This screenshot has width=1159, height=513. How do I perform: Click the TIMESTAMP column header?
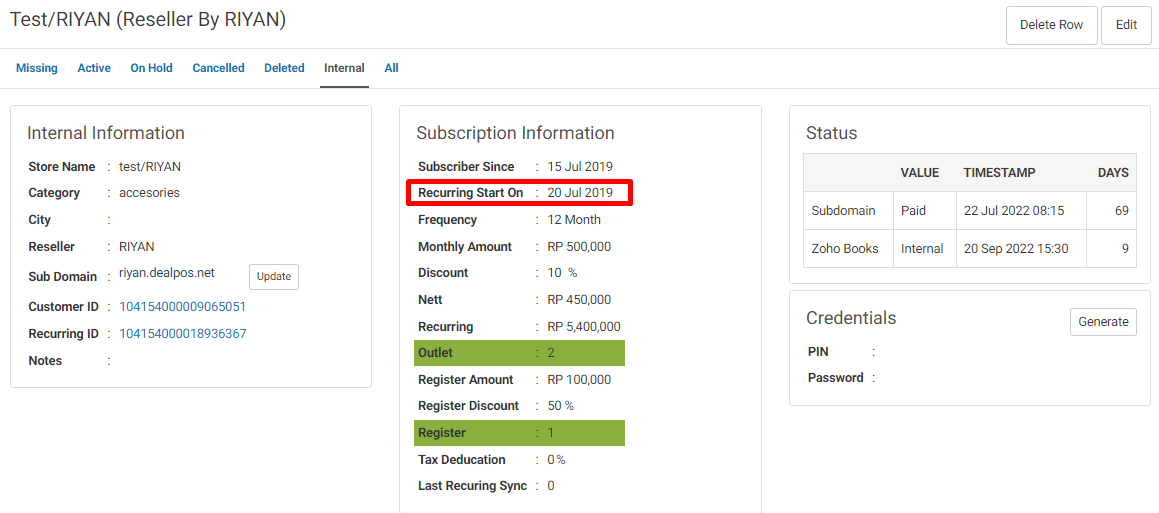[999, 173]
